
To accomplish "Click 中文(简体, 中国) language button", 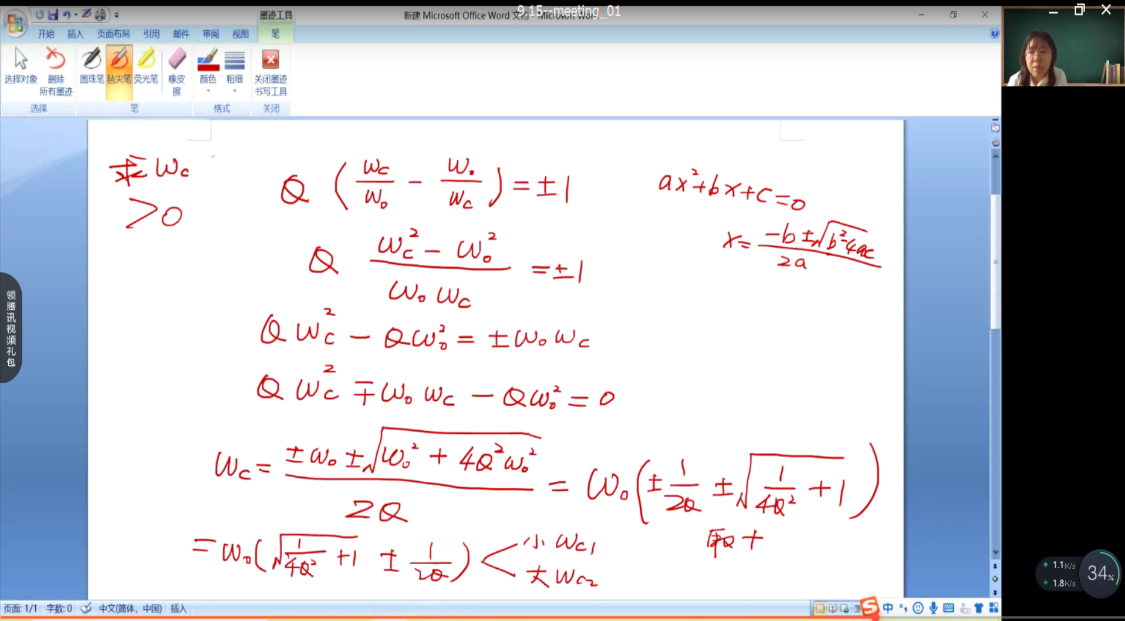I will click(129, 608).
